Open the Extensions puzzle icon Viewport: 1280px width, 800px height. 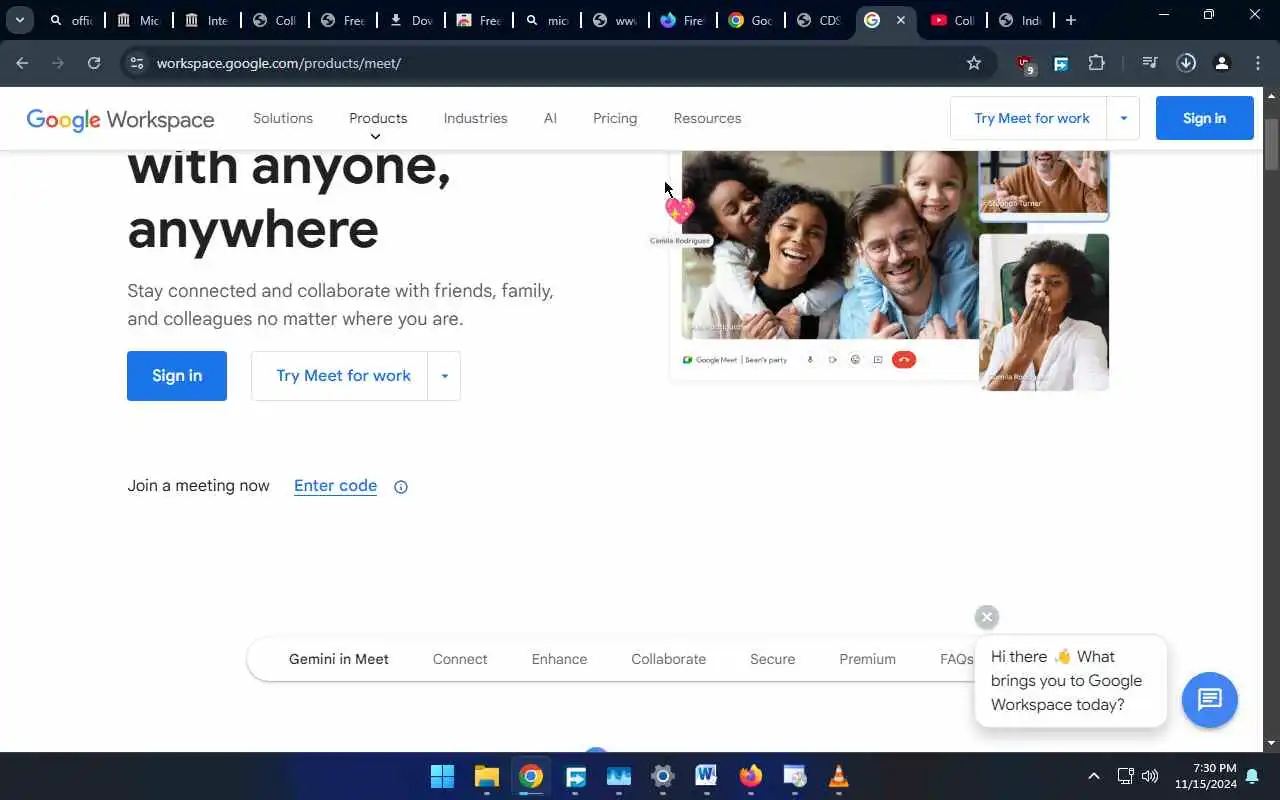1096,63
